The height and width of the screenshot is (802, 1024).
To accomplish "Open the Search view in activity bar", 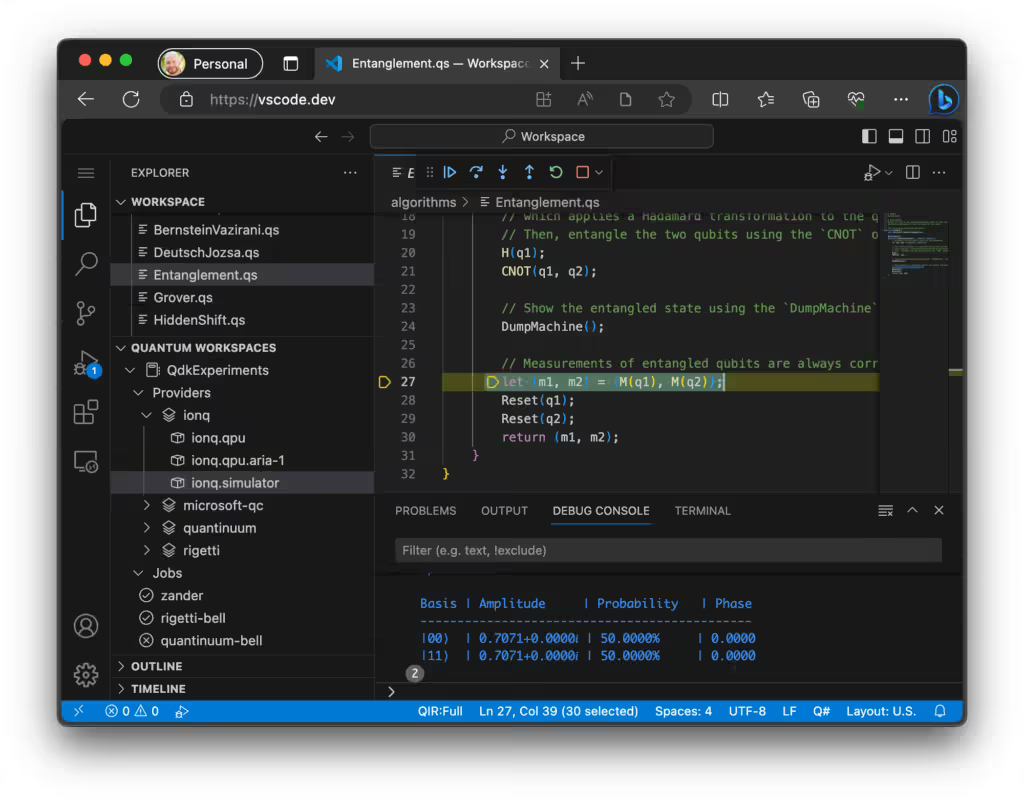I will point(86,264).
